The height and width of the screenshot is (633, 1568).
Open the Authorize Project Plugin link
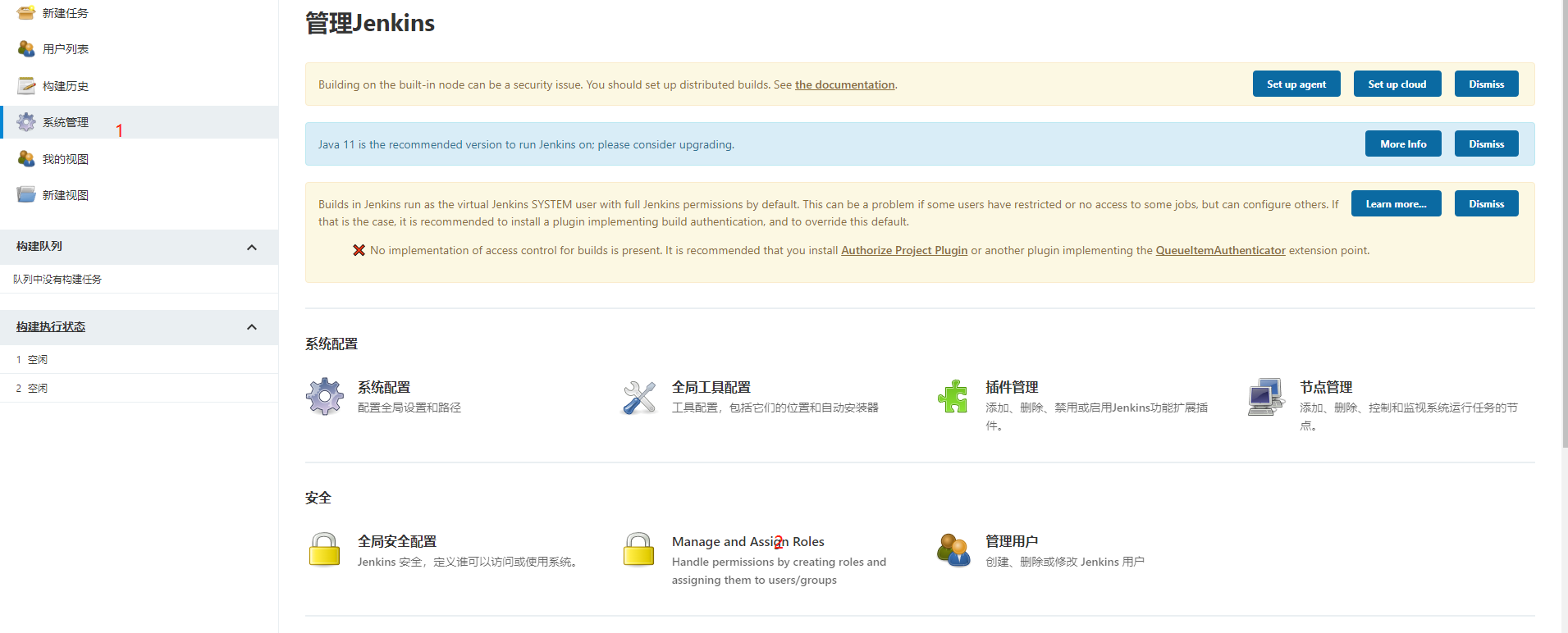click(x=904, y=250)
